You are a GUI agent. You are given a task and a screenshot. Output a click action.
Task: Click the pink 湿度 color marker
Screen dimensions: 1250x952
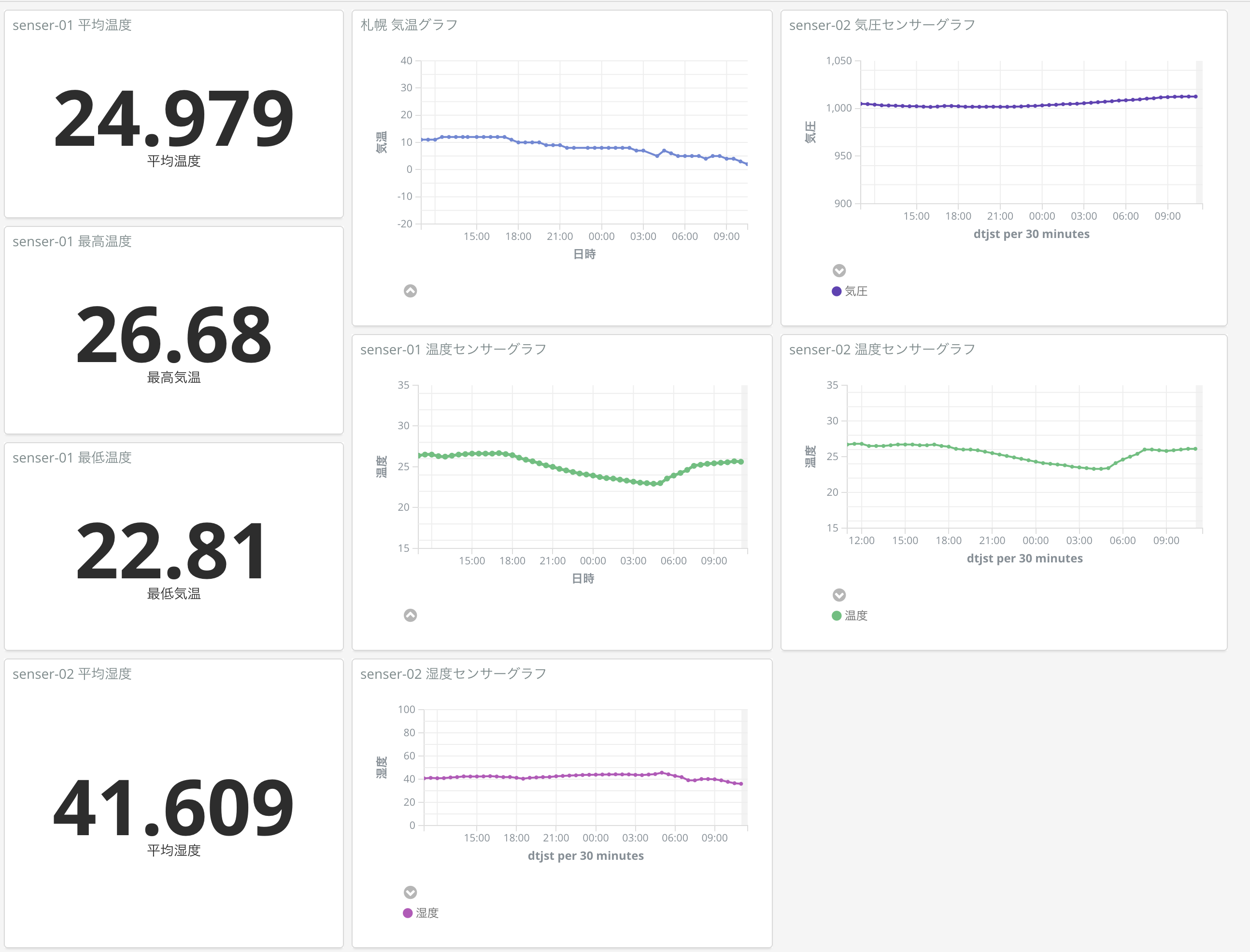(407, 913)
